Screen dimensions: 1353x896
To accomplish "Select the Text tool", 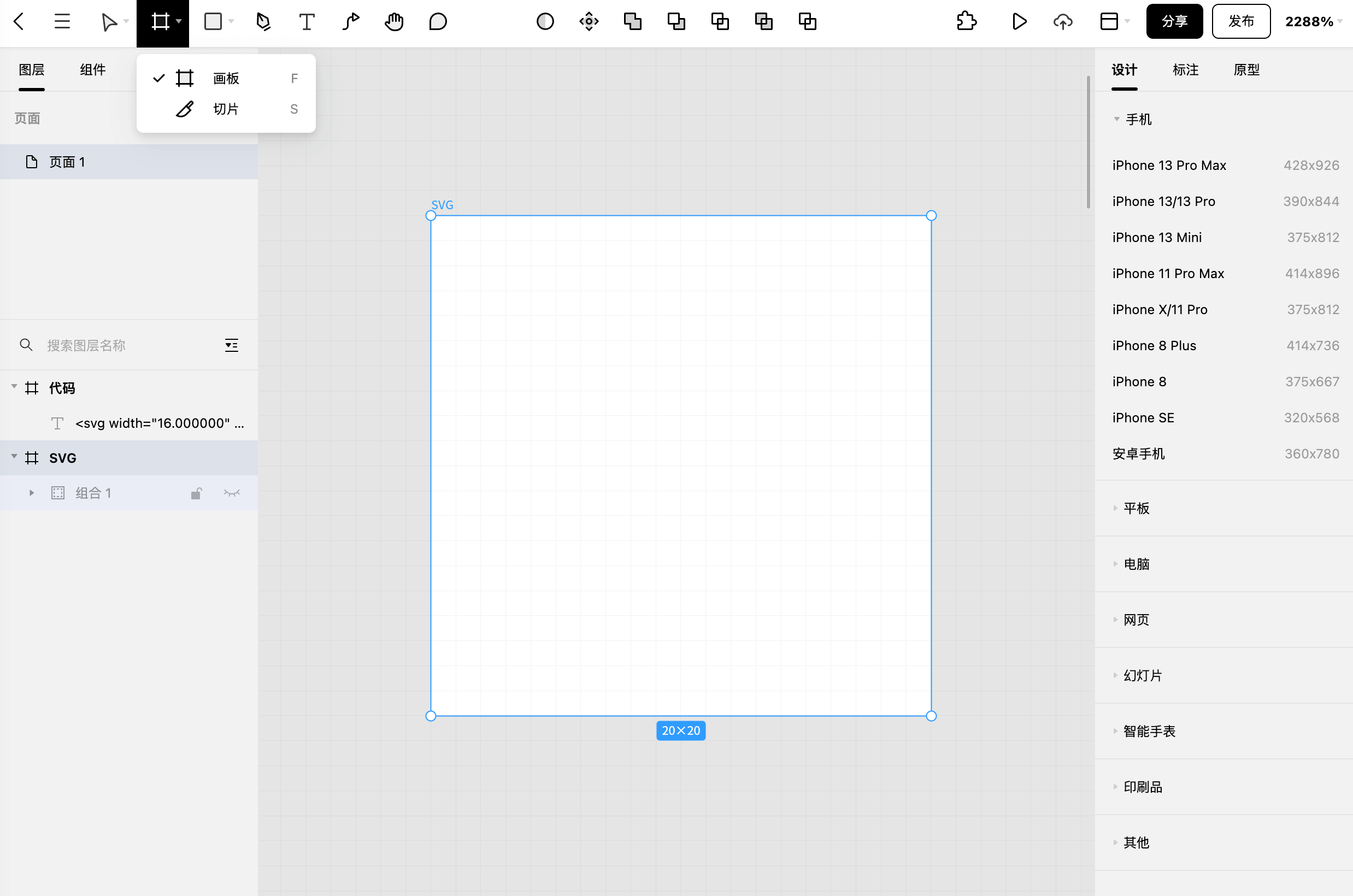I will (x=307, y=22).
